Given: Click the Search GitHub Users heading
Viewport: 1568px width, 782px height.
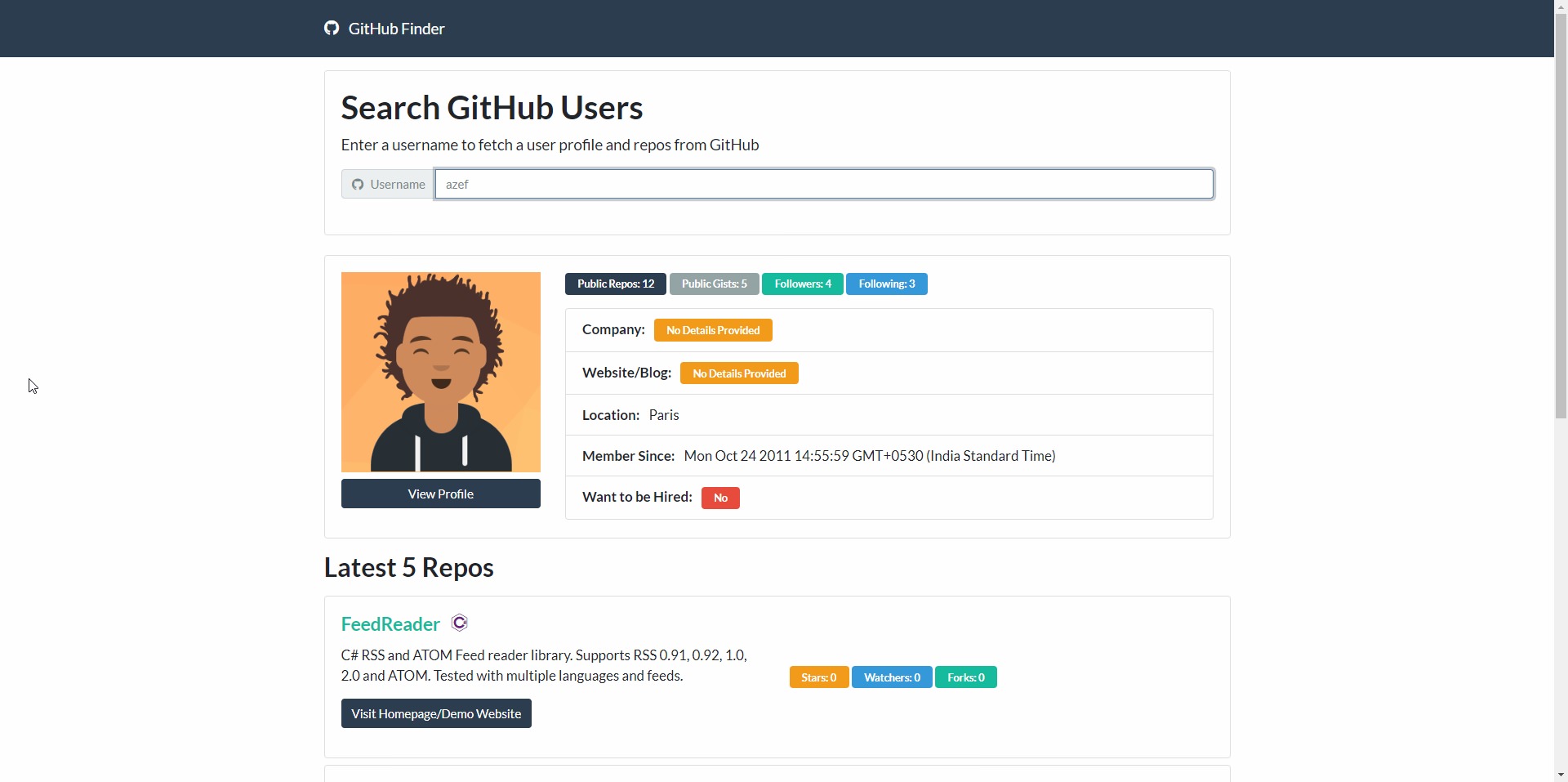Looking at the screenshot, I should [x=492, y=108].
